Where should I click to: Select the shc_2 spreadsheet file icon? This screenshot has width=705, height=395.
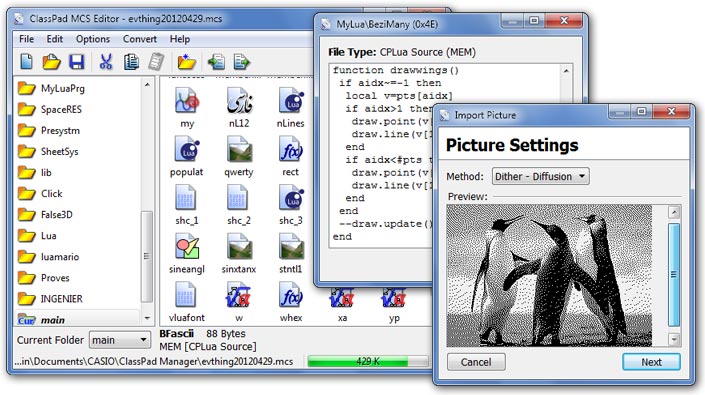(237, 198)
